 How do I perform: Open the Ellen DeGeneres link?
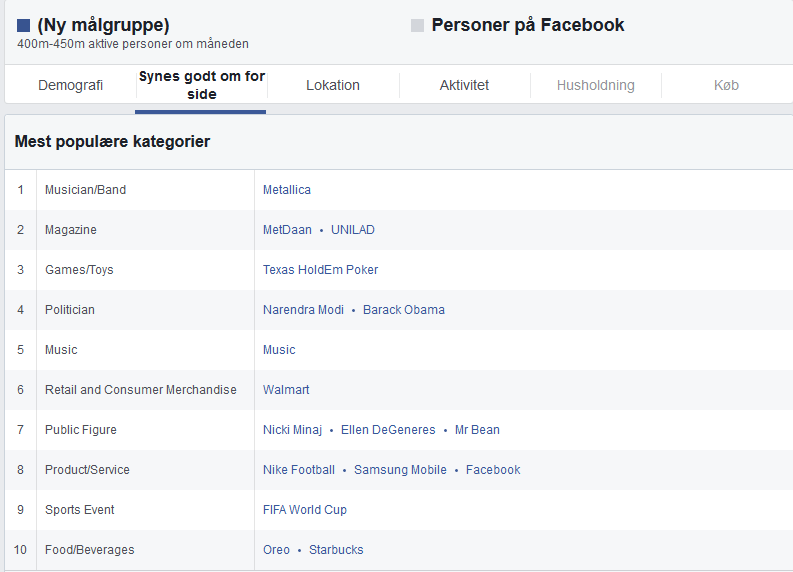(x=388, y=430)
